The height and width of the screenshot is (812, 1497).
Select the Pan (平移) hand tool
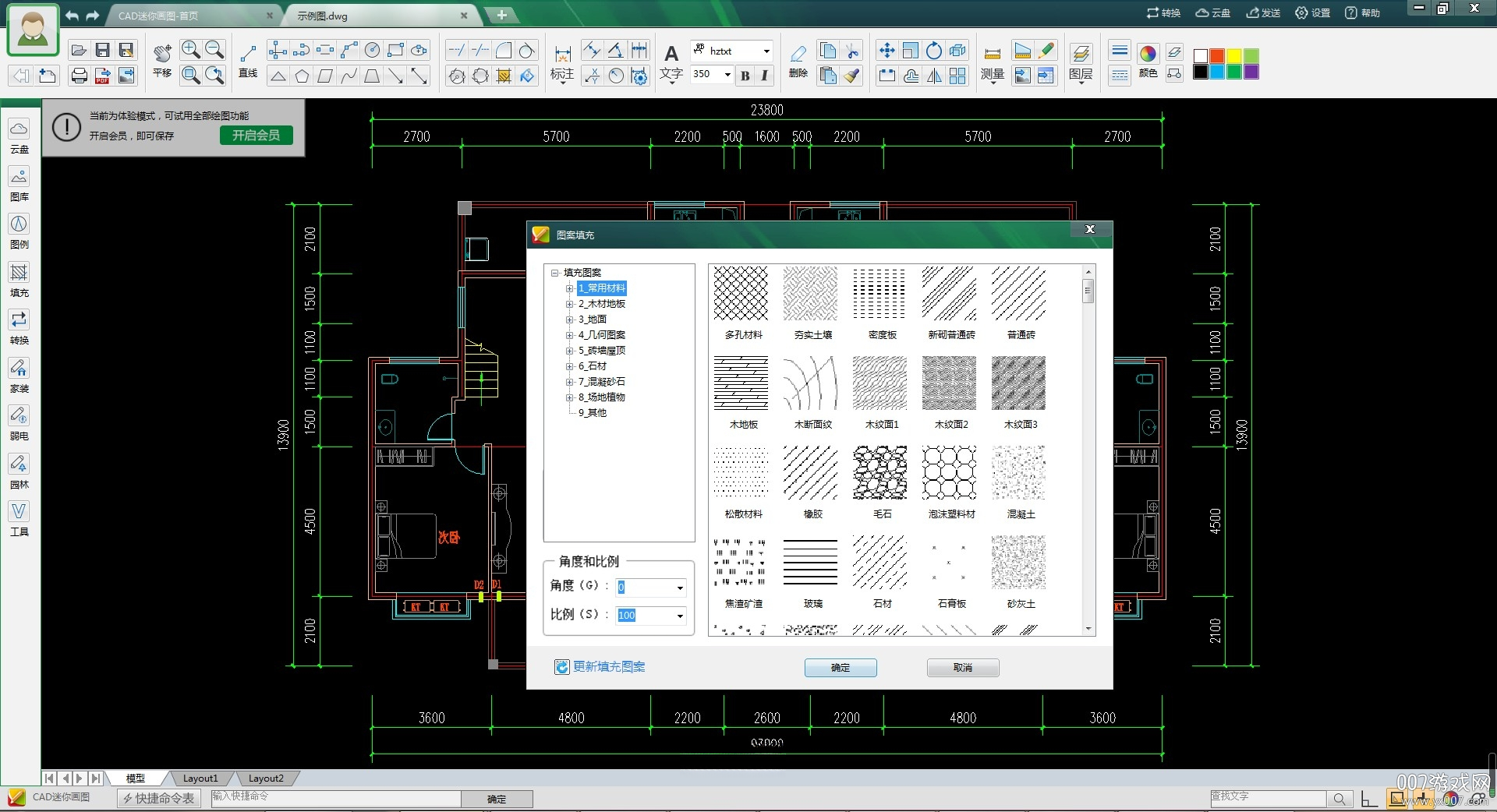(162, 61)
